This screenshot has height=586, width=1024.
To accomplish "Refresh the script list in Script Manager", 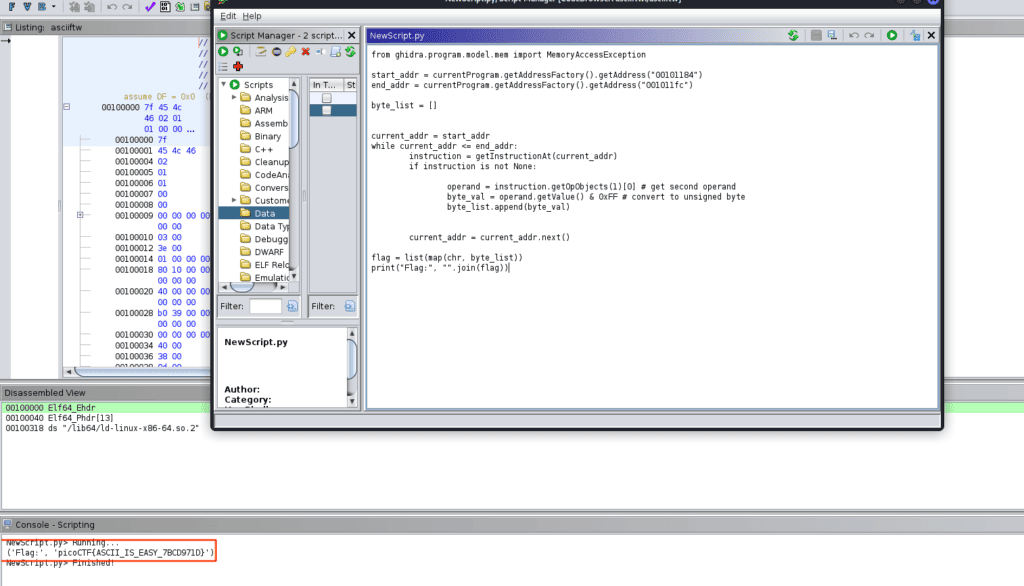I will point(351,52).
